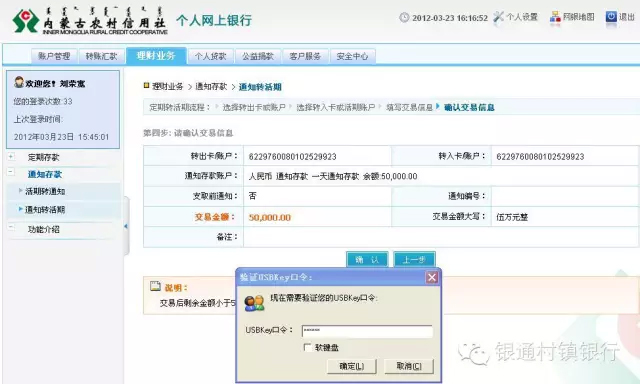Click step 确认交易信息
The image size is (640, 384).
(469, 107)
